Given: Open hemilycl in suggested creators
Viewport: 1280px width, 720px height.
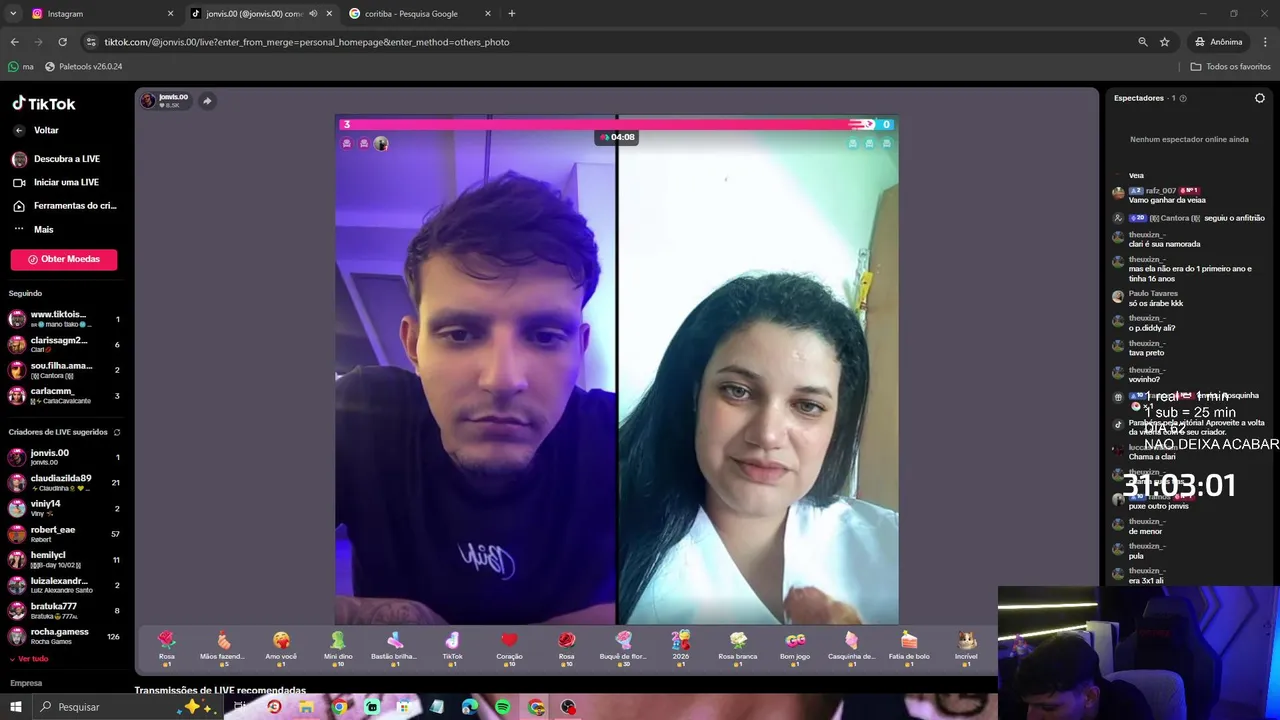Looking at the screenshot, I should pos(64,559).
